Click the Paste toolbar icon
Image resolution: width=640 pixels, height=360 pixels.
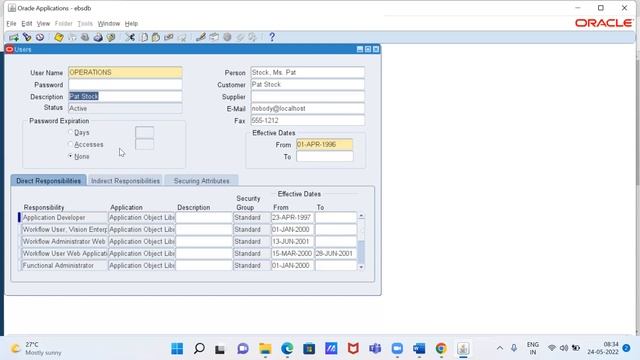[x=156, y=38]
